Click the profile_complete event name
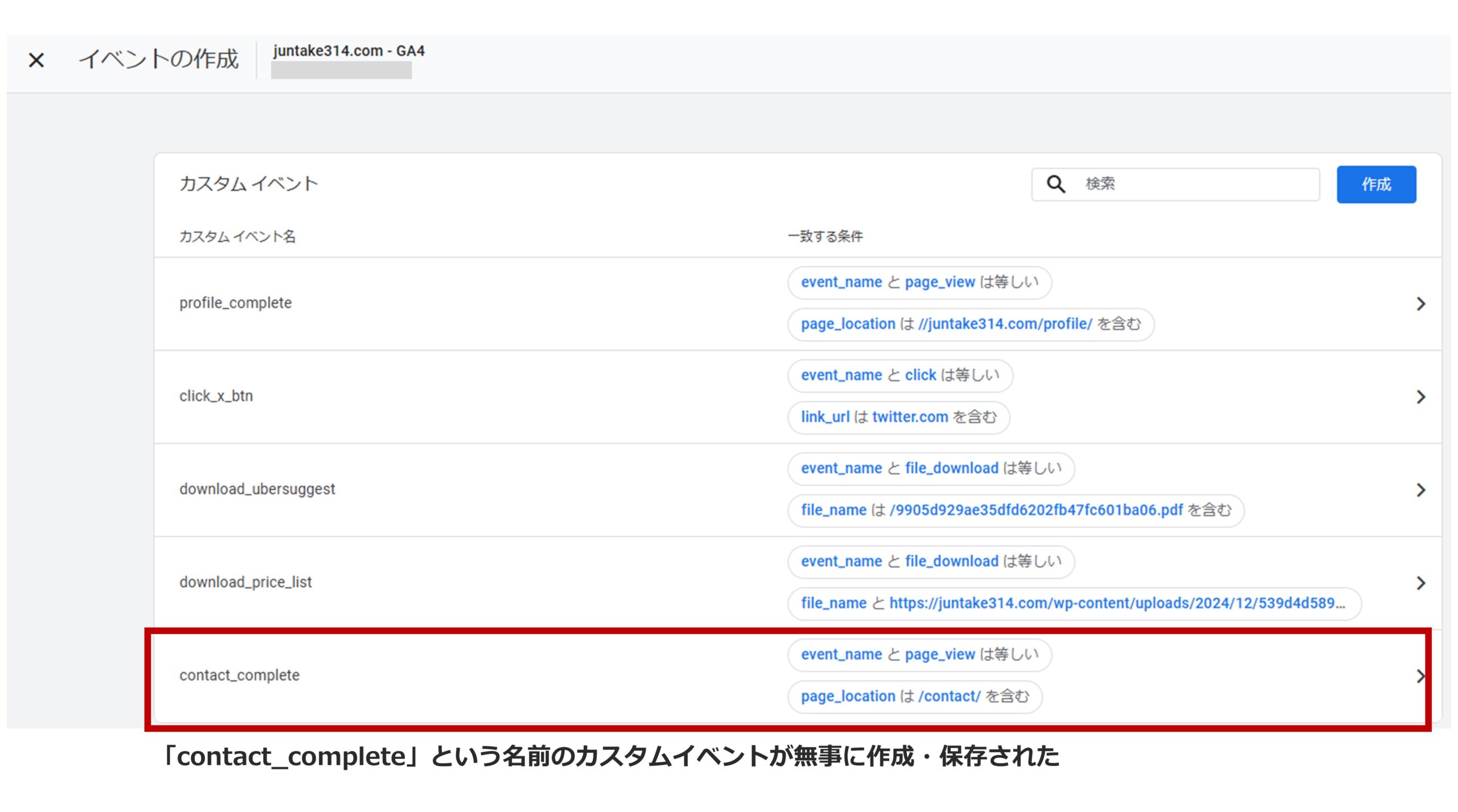Viewport: 1458px width, 812px height. [236, 303]
